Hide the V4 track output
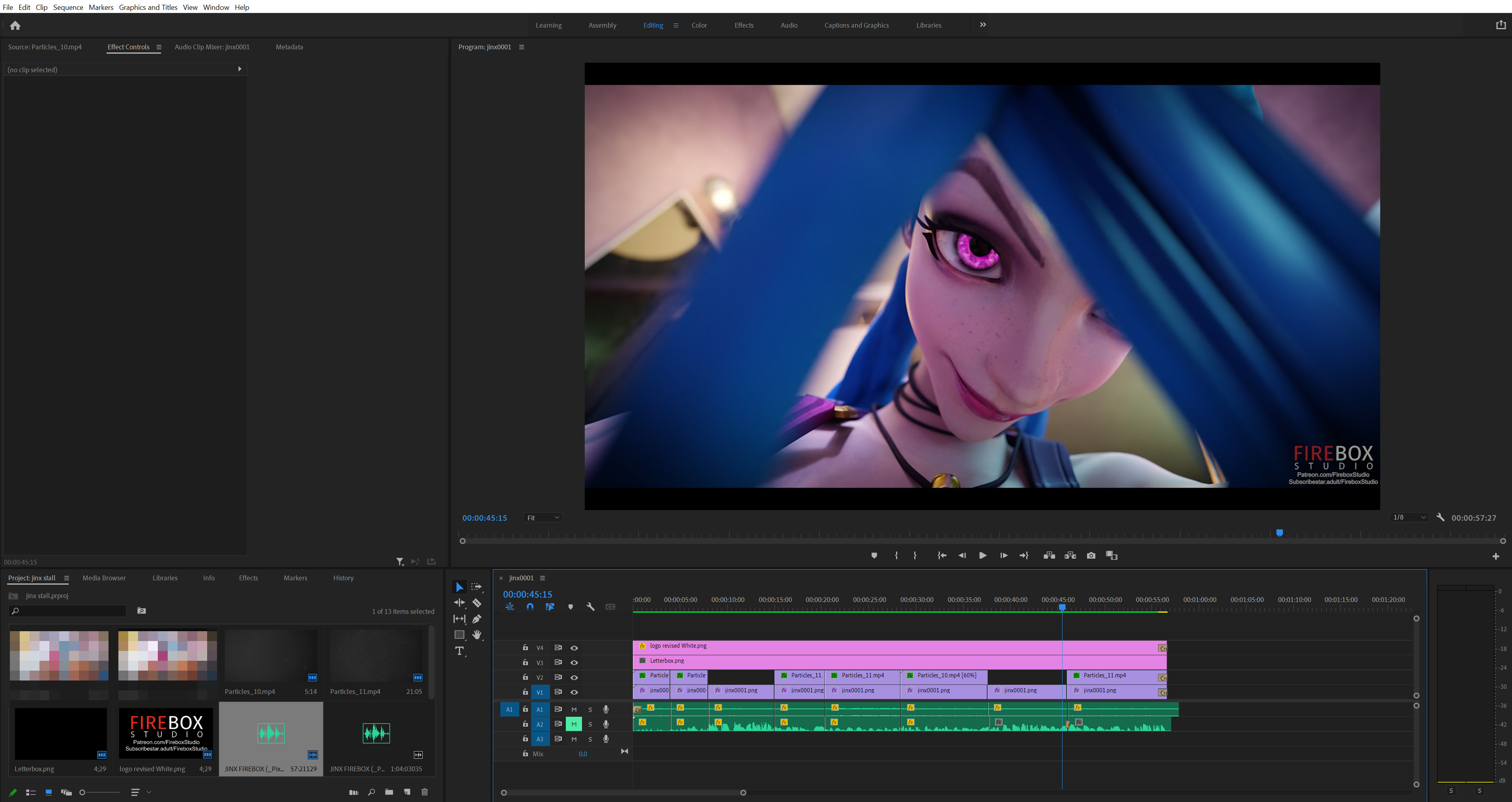The width and height of the screenshot is (1512, 802). [x=574, y=648]
